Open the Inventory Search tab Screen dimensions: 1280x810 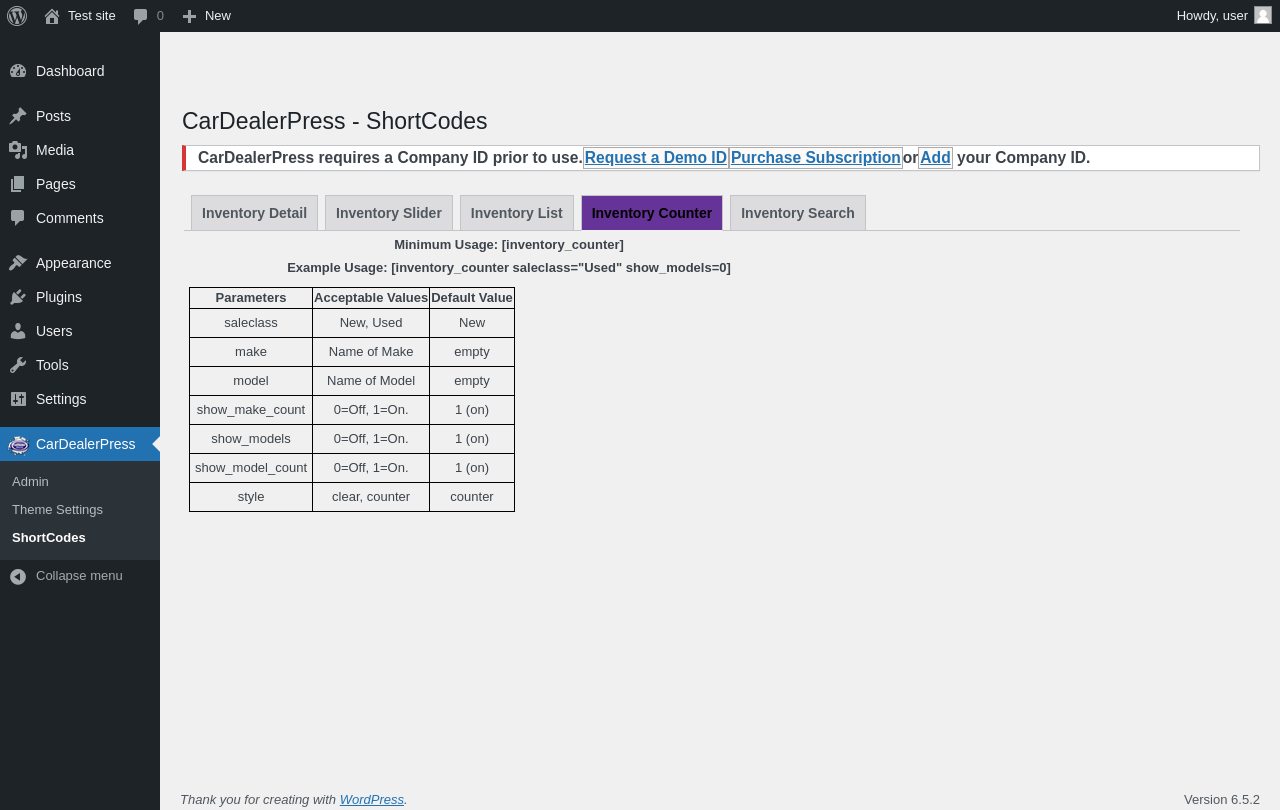pyautogui.click(x=798, y=213)
